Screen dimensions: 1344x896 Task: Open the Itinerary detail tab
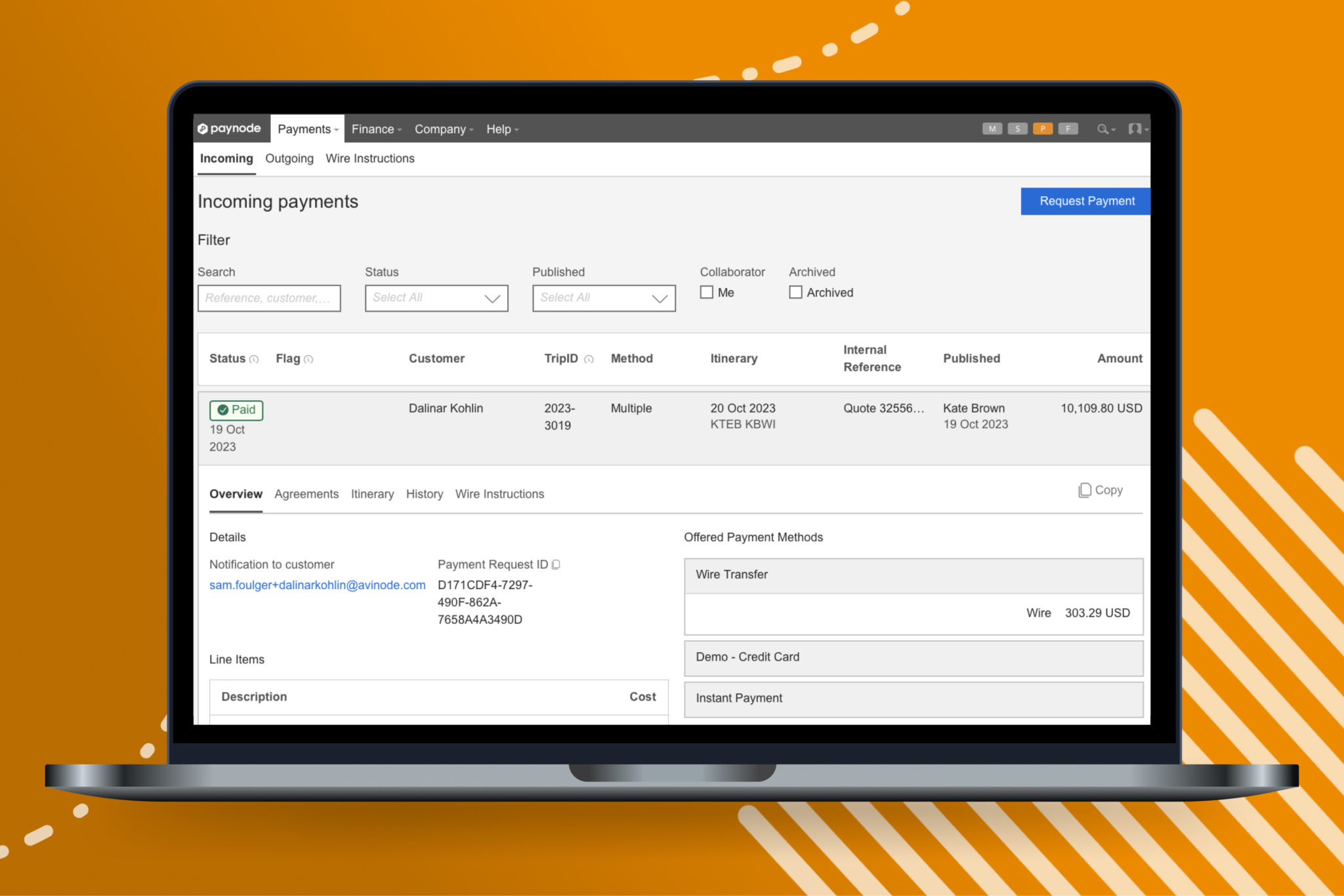[372, 494]
